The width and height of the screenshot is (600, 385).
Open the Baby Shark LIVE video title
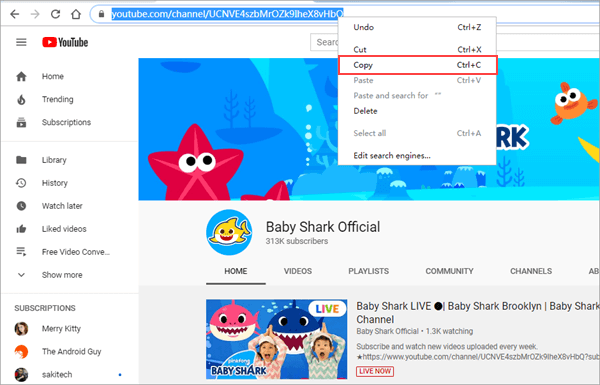click(478, 313)
